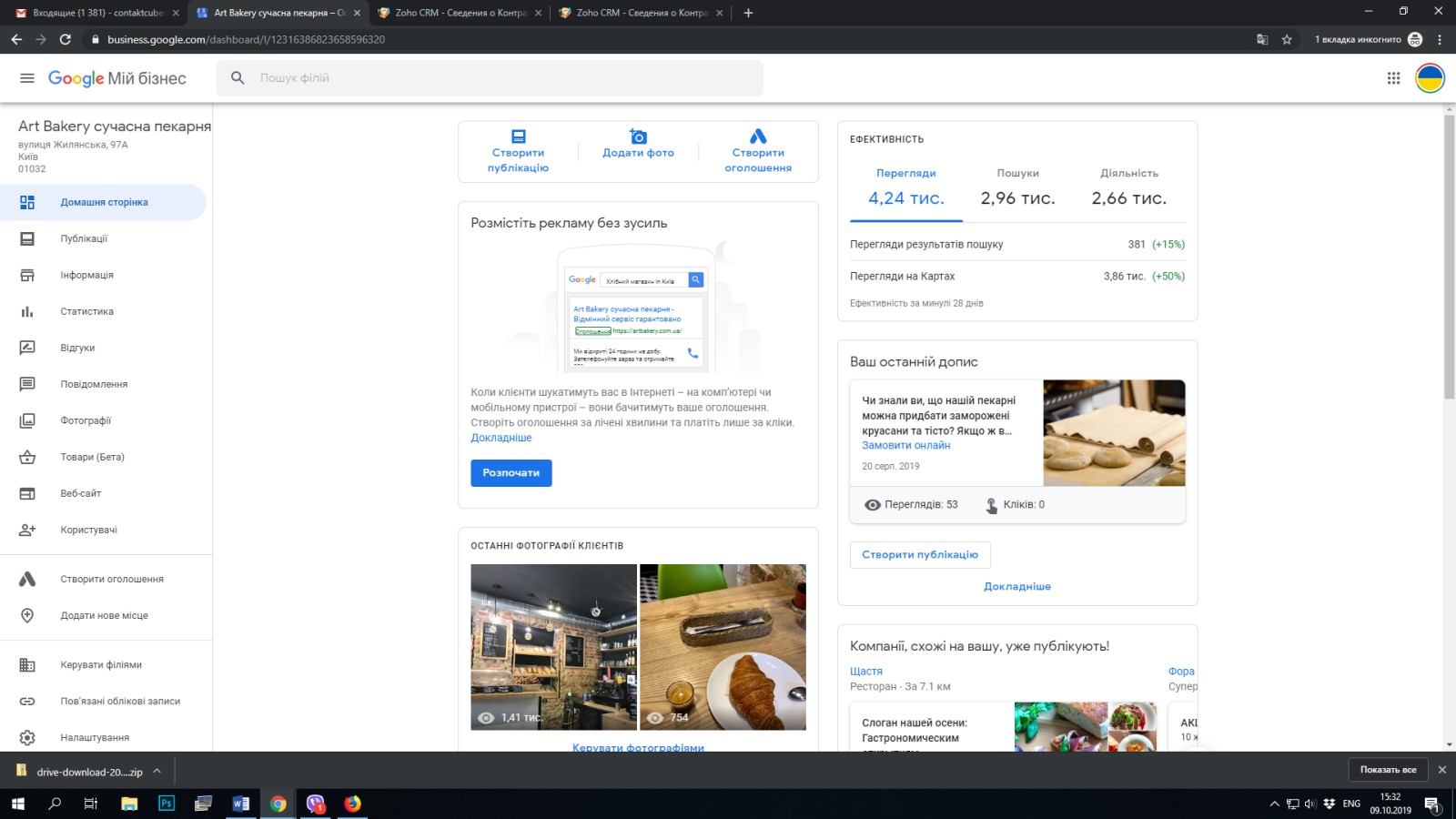Open the drive-download zip file

[80, 772]
